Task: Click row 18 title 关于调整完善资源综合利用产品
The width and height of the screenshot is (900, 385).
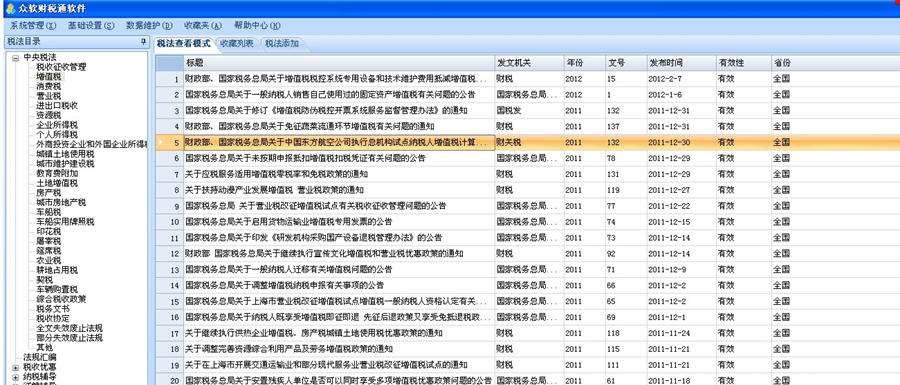Action: [339, 349]
